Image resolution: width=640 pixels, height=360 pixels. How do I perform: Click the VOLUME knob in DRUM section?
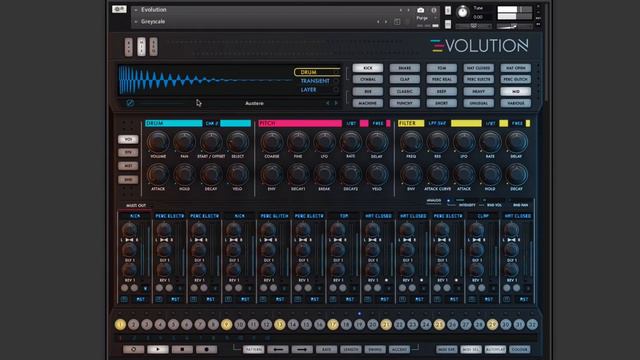pyautogui.click(x=158, y=142)
